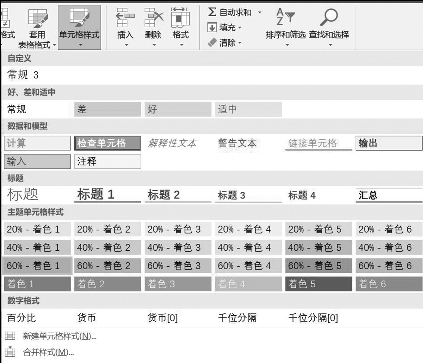
Task: Click icon beside 合并样式
Action: [10, 351]
